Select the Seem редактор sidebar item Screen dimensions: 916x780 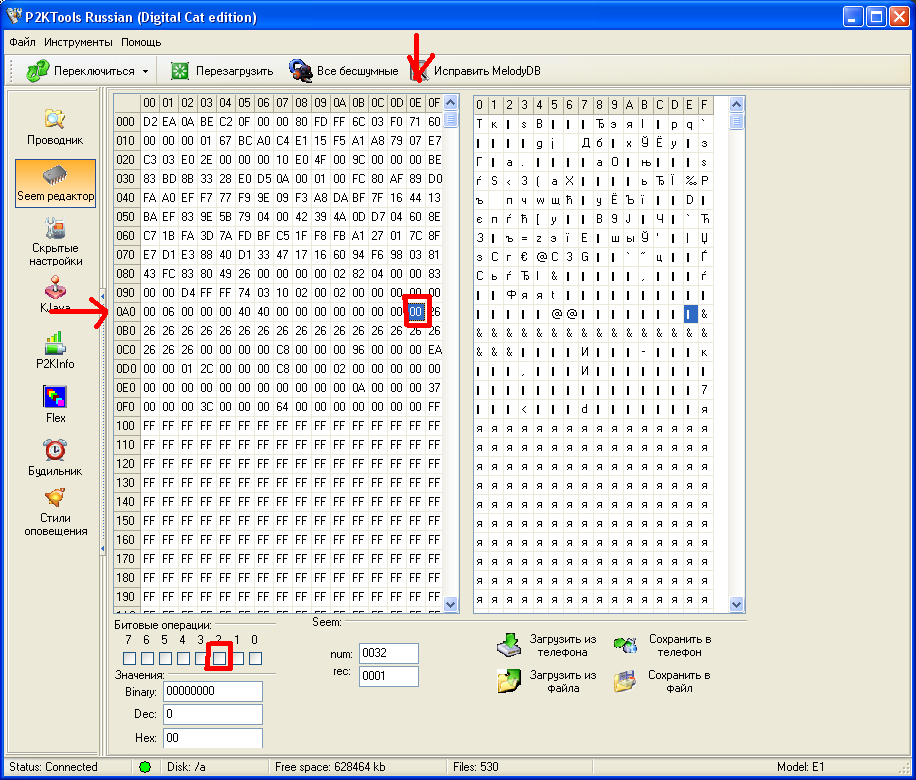coord(55,183)
